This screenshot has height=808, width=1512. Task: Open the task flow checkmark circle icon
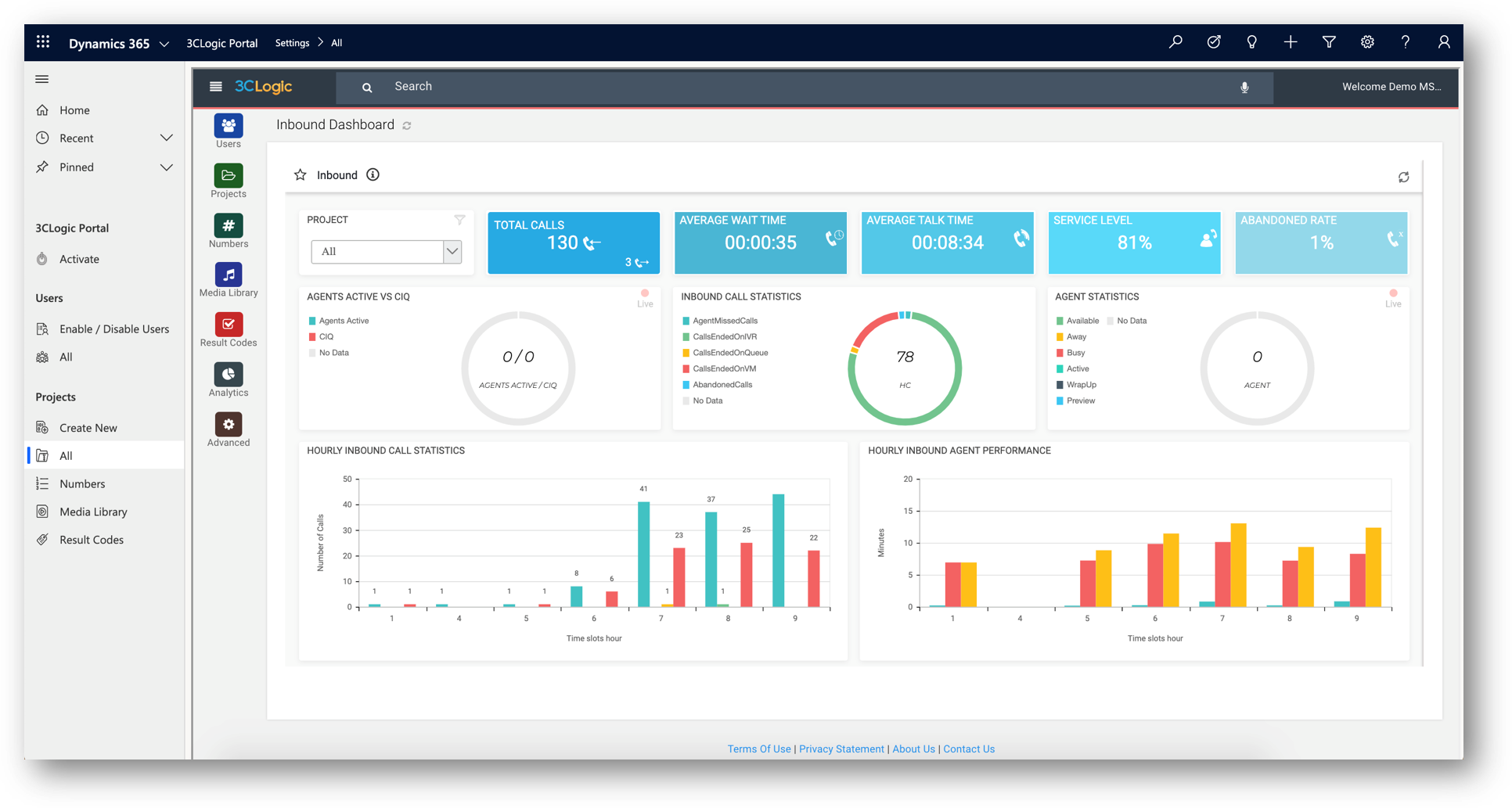tap(1214, 42)
